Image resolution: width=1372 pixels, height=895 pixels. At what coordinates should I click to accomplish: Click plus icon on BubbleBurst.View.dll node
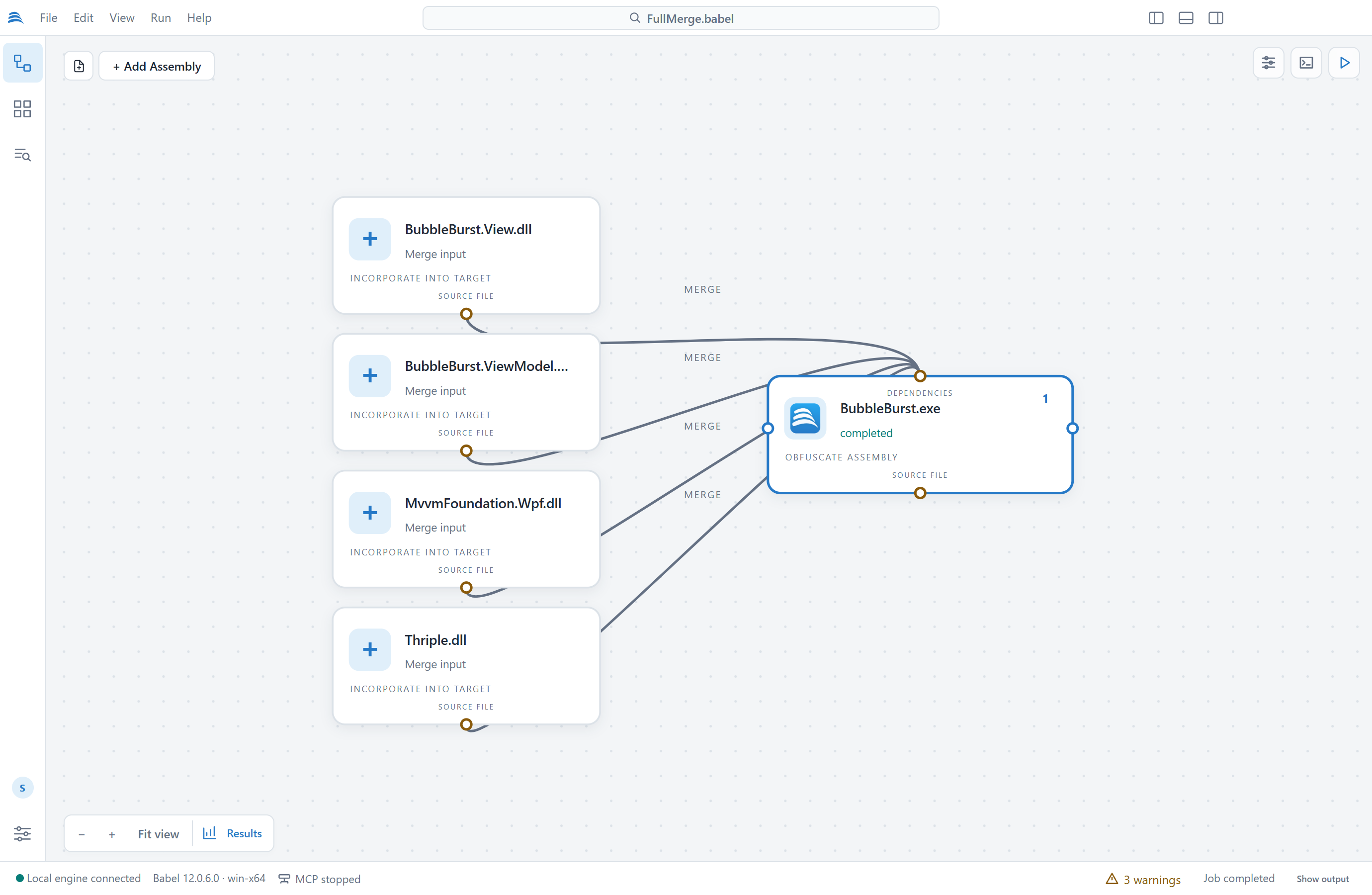pos(370,239)
